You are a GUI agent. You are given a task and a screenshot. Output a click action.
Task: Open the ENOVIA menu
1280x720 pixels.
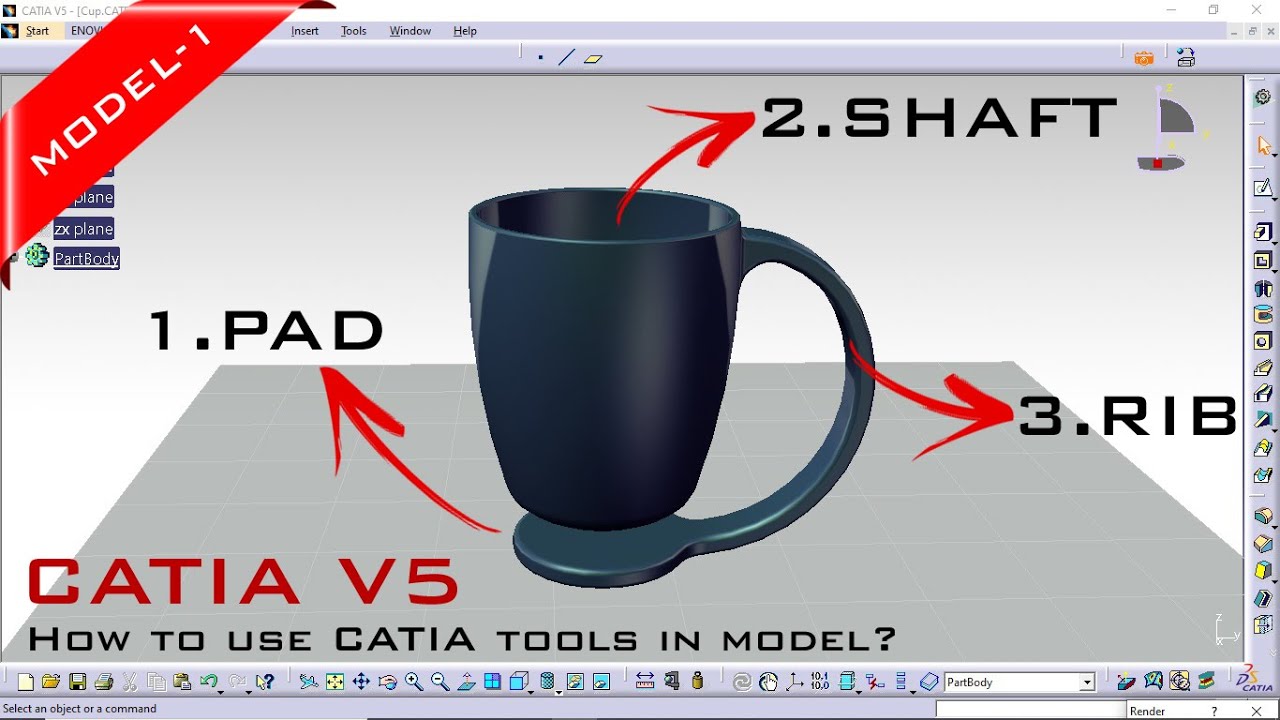(88, 31)
